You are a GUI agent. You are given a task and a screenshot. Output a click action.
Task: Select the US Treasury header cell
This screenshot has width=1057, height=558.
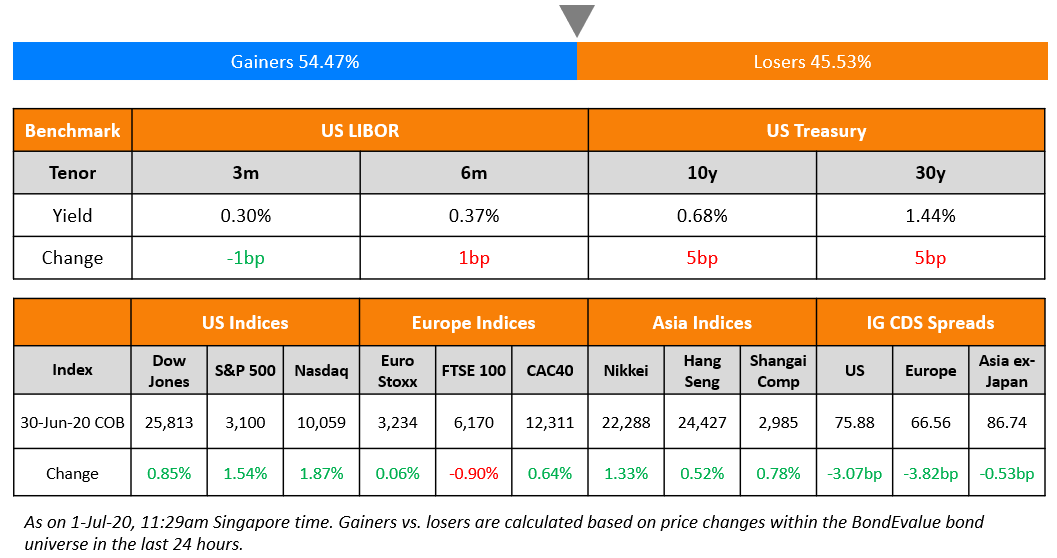(816, 130)
